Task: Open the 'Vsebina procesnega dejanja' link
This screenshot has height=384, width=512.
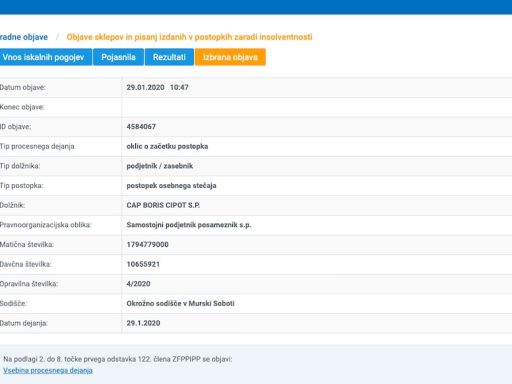Action: (x=48, y=370)
